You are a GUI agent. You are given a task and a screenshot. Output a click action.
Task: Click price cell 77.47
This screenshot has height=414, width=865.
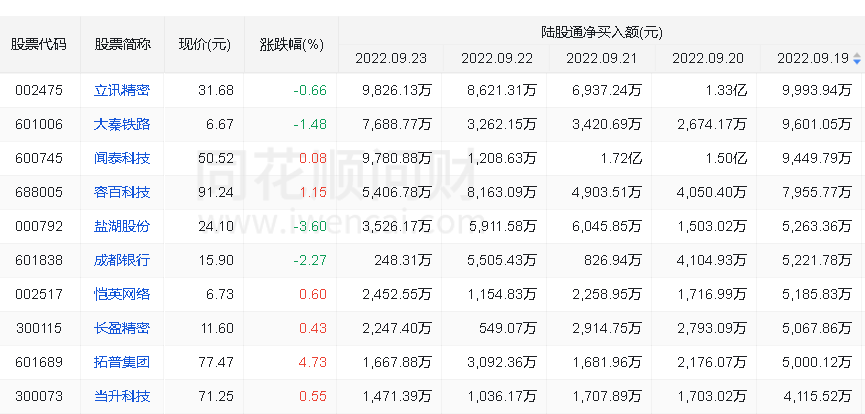pyautogui.click(x=216, y=362)
